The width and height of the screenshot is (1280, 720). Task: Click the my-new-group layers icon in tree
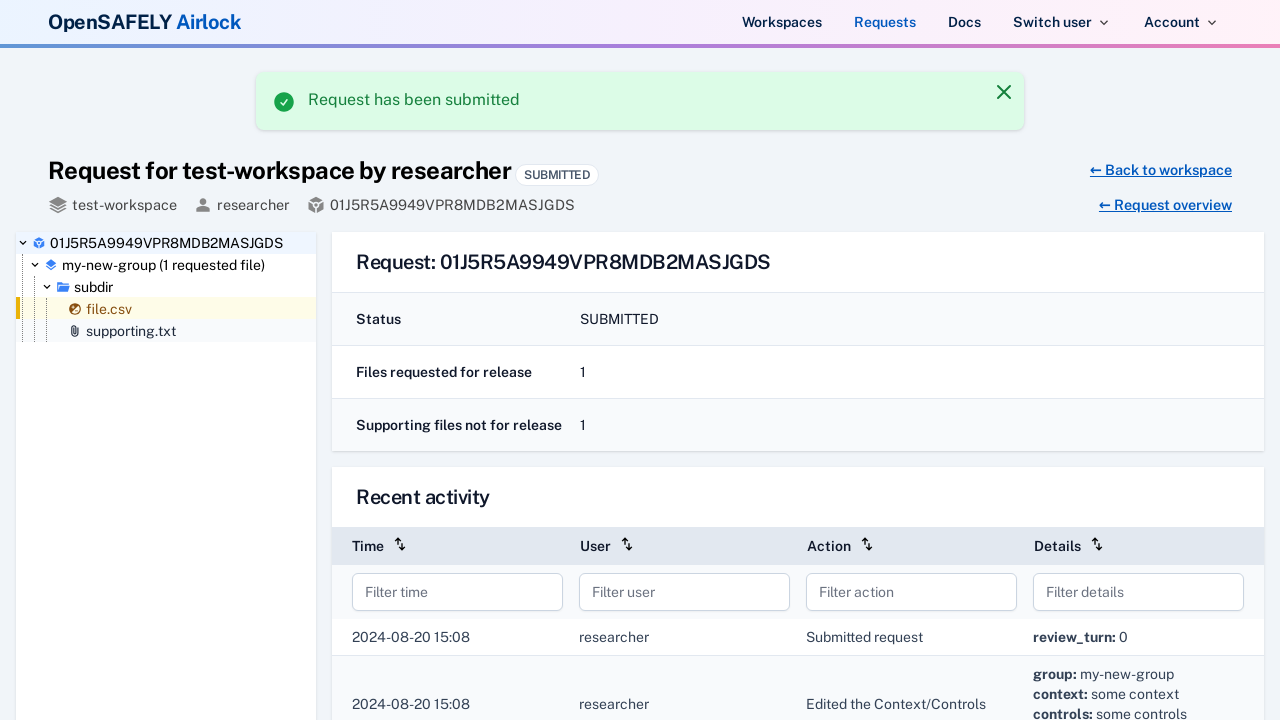(51, 265)
